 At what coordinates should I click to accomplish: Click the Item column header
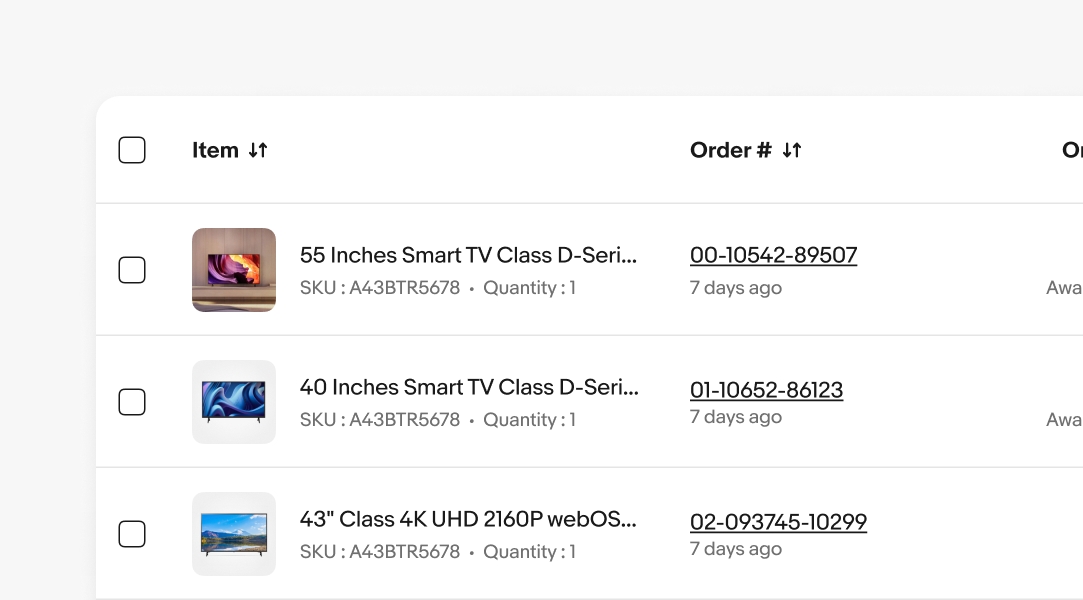coord(213,150)
